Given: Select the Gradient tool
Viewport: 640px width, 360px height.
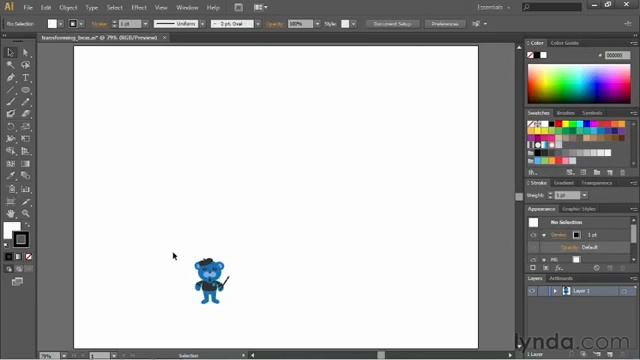Looking at the screenshot, I should click(25, 164).
